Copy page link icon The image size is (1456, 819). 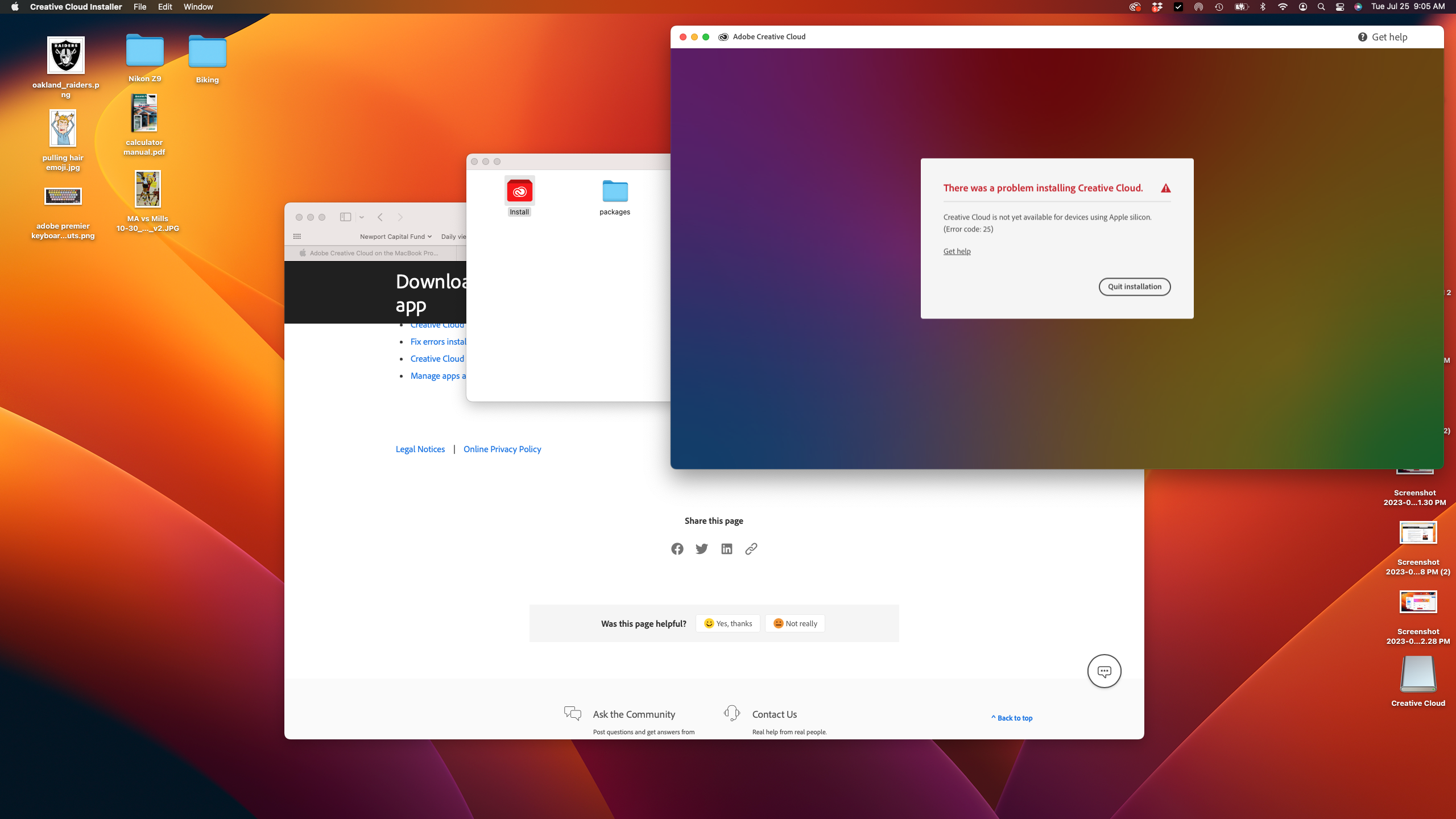click(x=751, y=549)
